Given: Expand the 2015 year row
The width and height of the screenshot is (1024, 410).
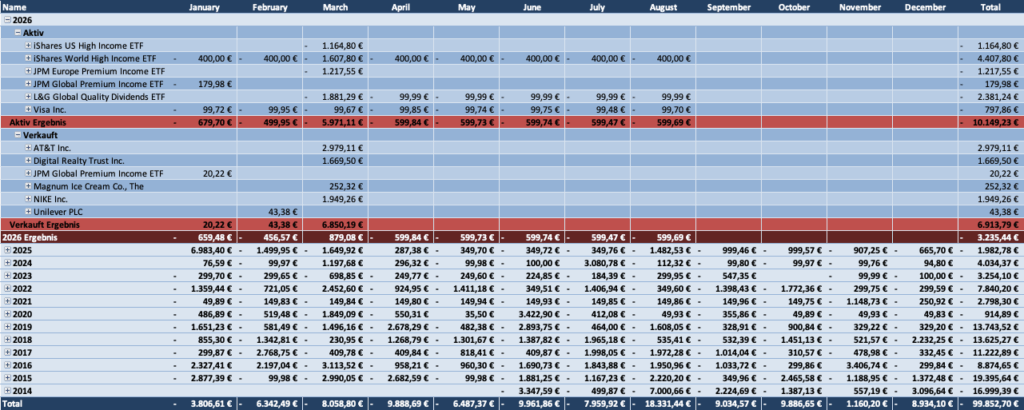Looking at the screenshot, I should (x=7, y=378).
